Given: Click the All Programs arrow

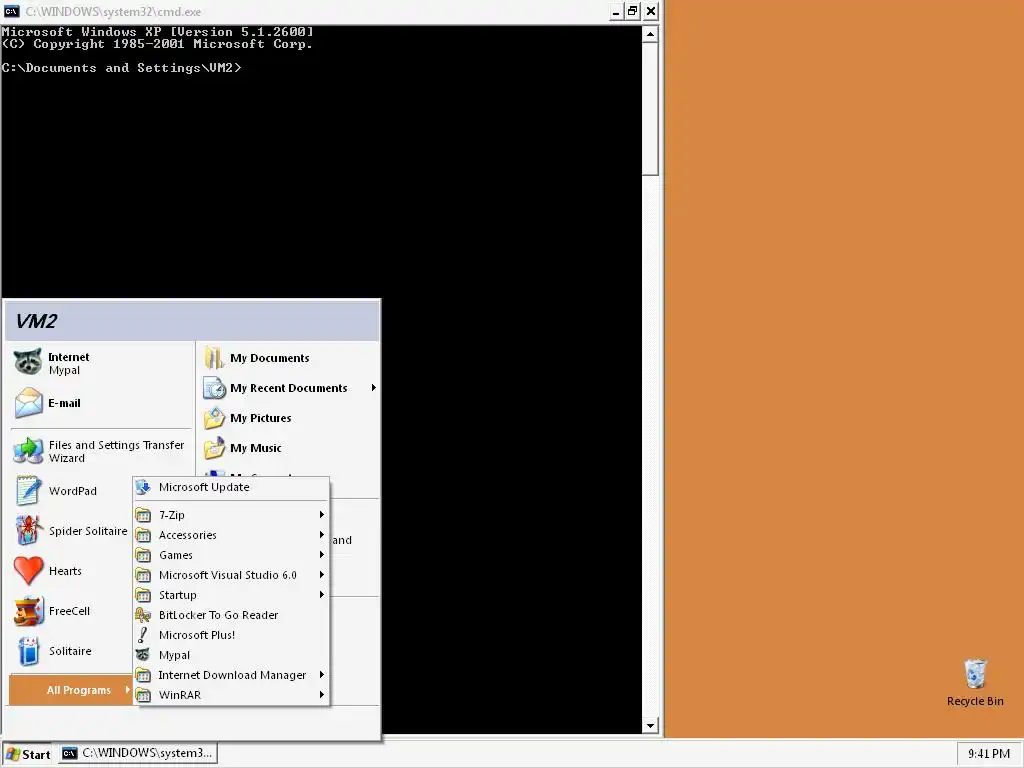Looking at the screenshot, I should tap(127, 690).
